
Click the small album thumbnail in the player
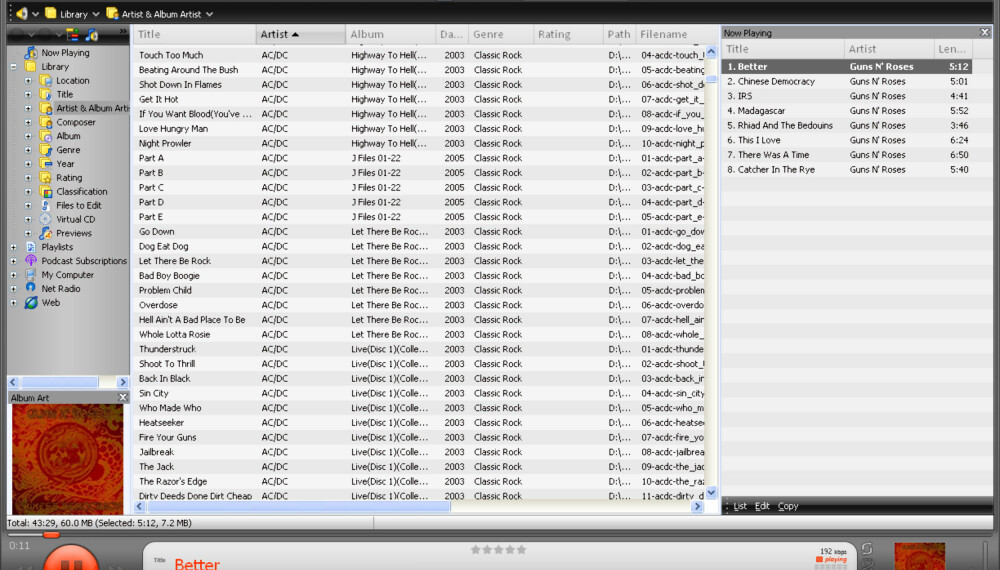click(x=920, y=556)
